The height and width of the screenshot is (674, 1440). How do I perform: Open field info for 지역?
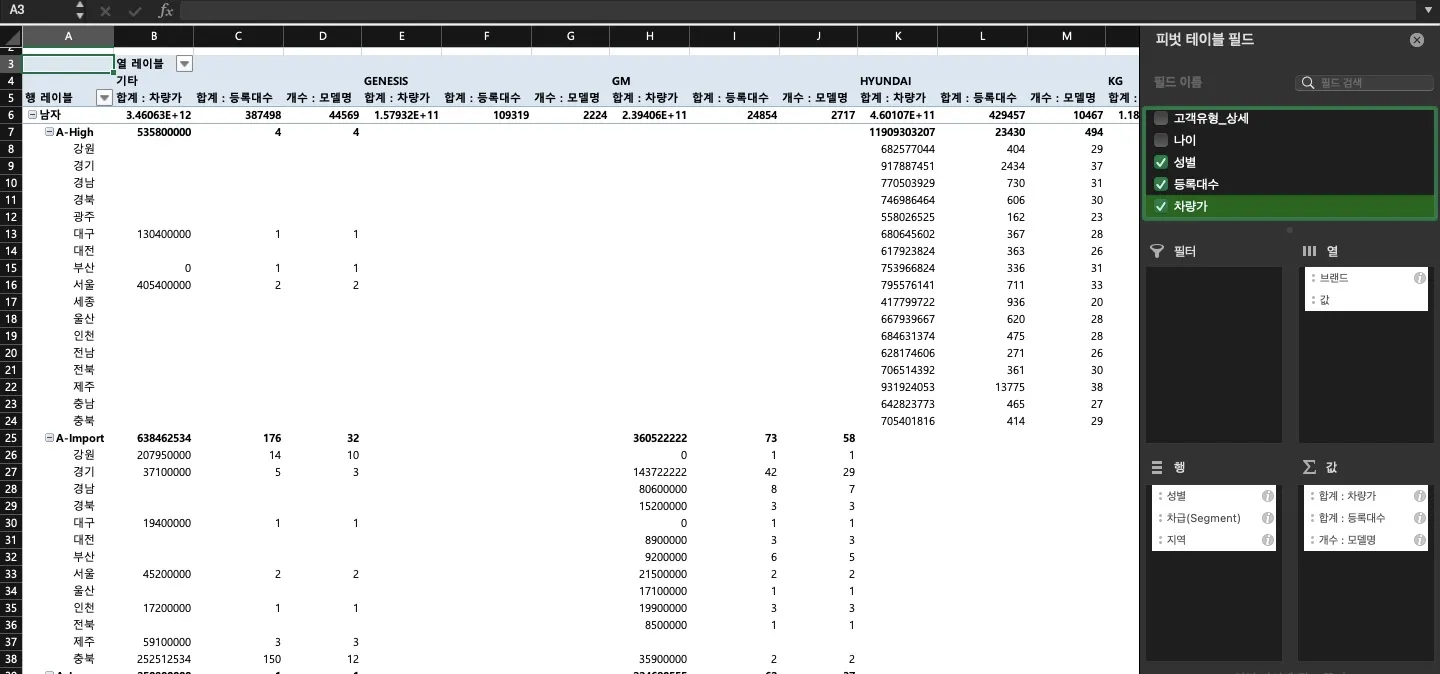click(1267, 540)
